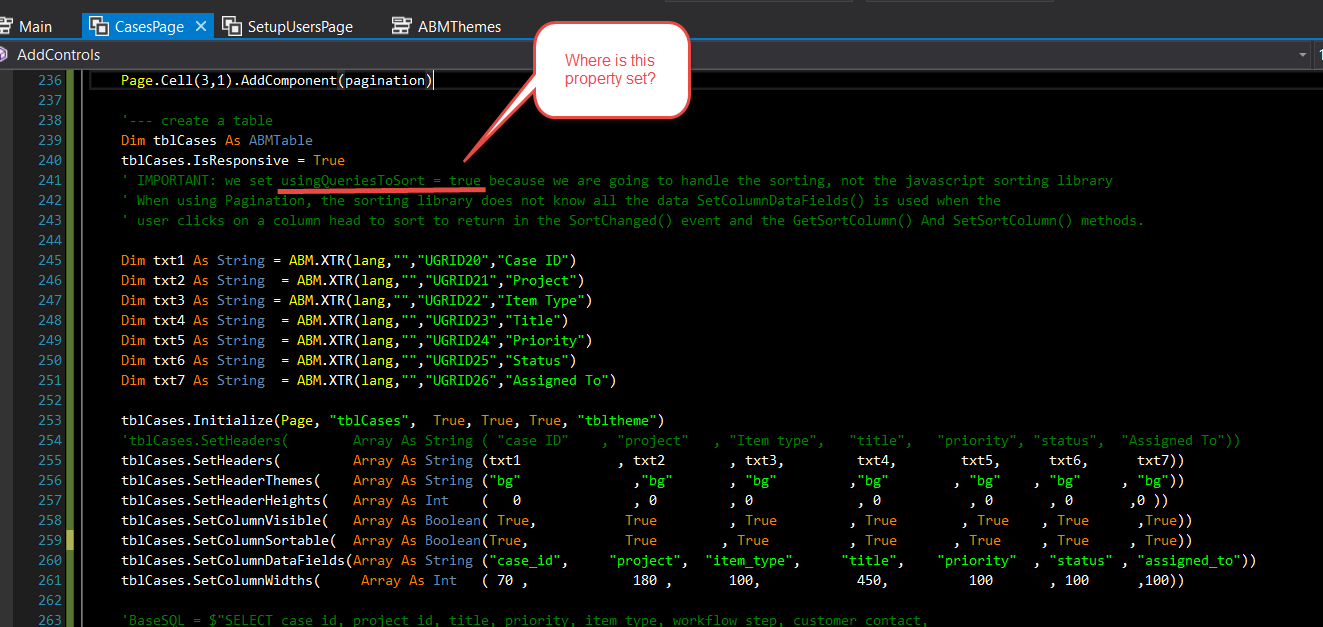Click the Main module tab icon
The height and width of the screenshot is (627, 1323).
(x=6, y=27)
